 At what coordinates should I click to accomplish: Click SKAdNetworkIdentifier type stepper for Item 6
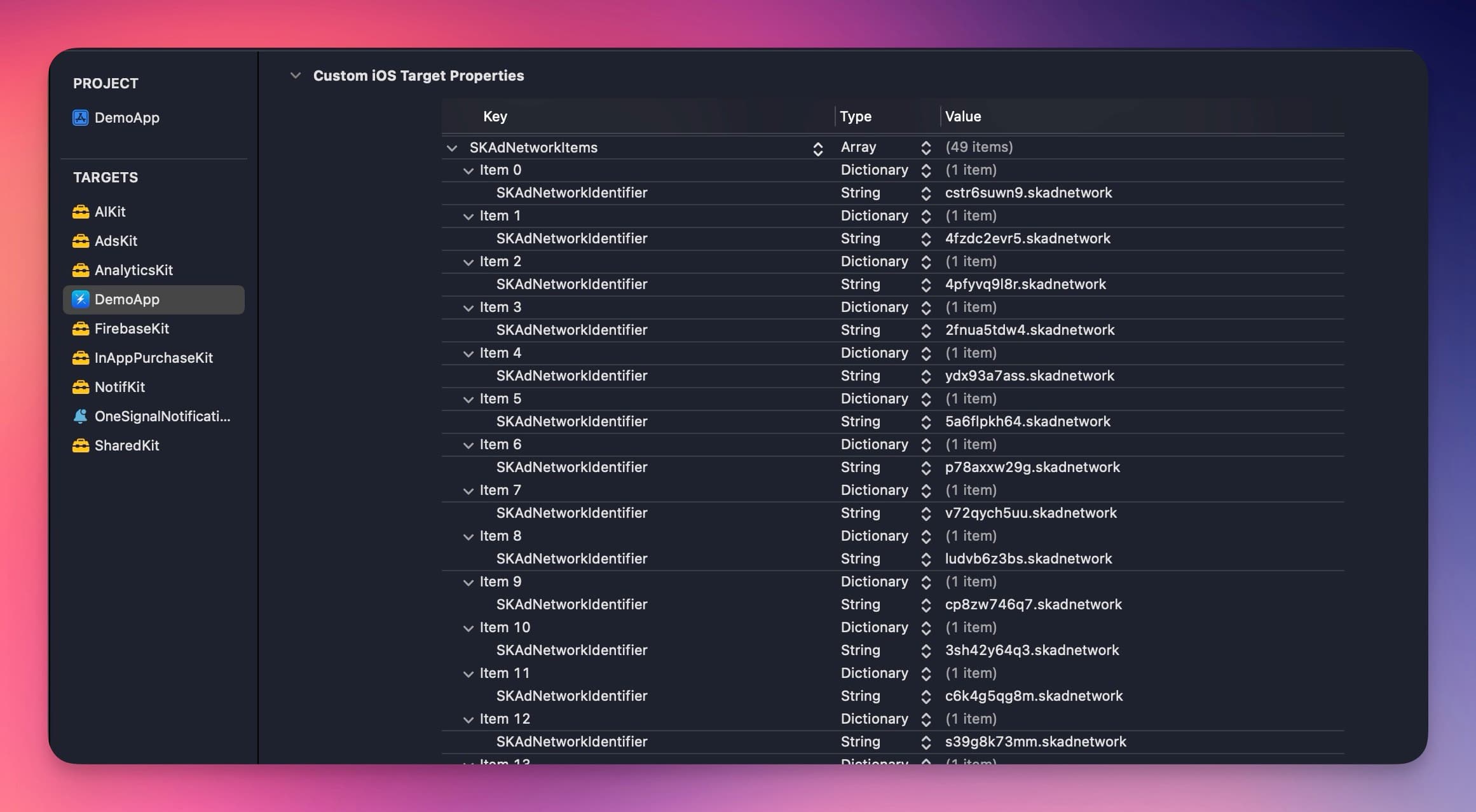pyautogui.click(x=924, y=466)
